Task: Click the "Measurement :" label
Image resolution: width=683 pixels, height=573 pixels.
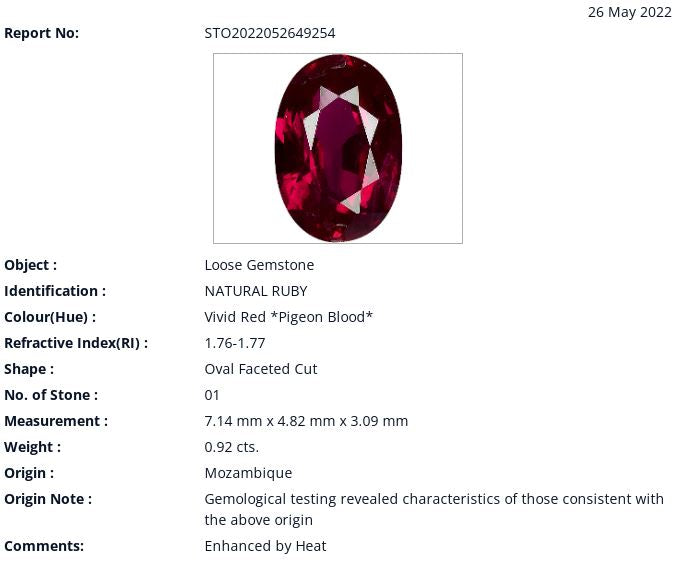Action: coord(56,421)
